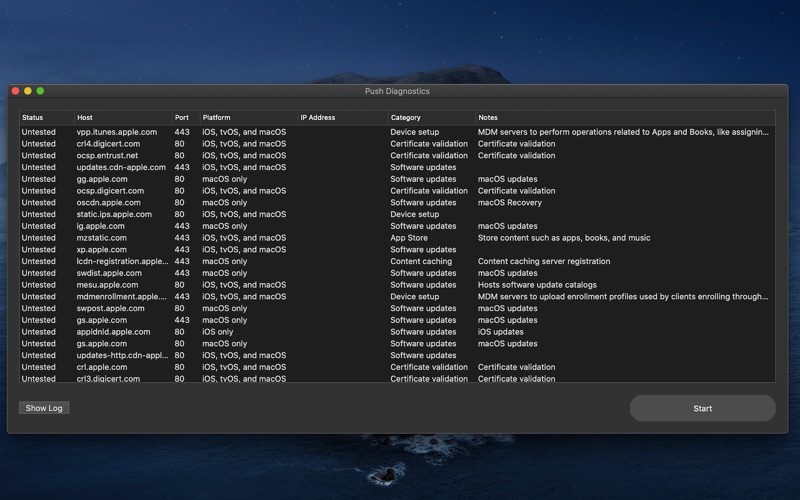Image resolution: width=800 pixels, height=500 pixels.
Task: Click the 'macOS Recovery' note
Action: pos(510,203)
